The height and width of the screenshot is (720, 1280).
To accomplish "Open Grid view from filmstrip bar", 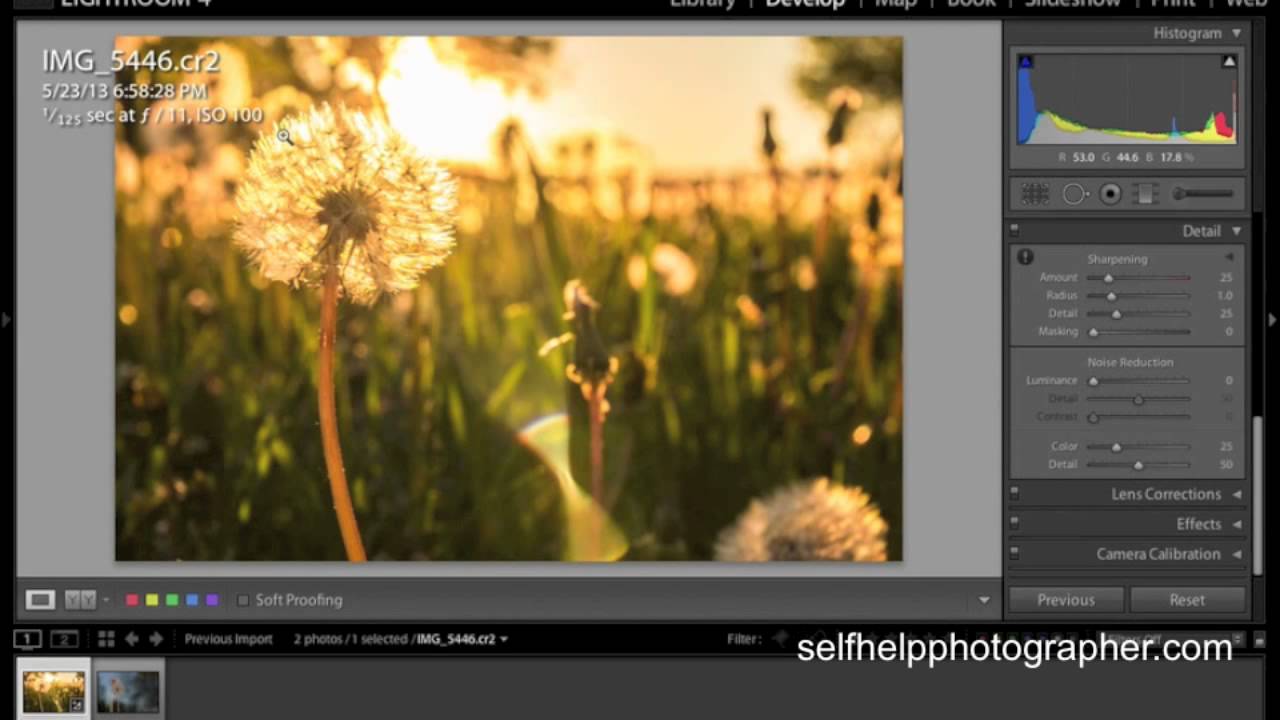I will tap(106, 639).
